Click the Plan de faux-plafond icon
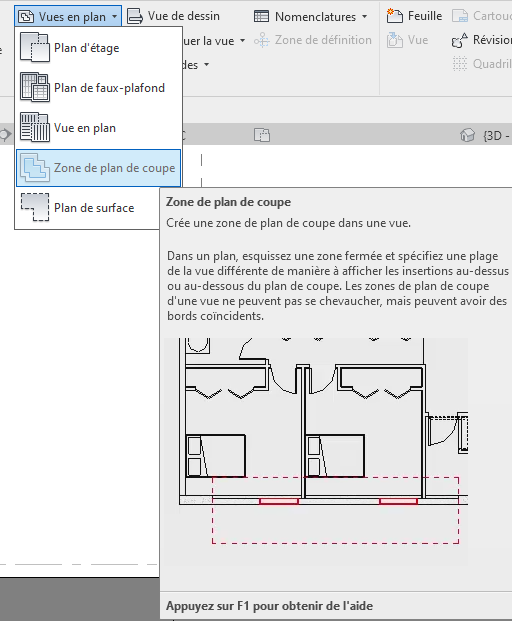The width and height of the screenshot is (512, 621). 35,88
